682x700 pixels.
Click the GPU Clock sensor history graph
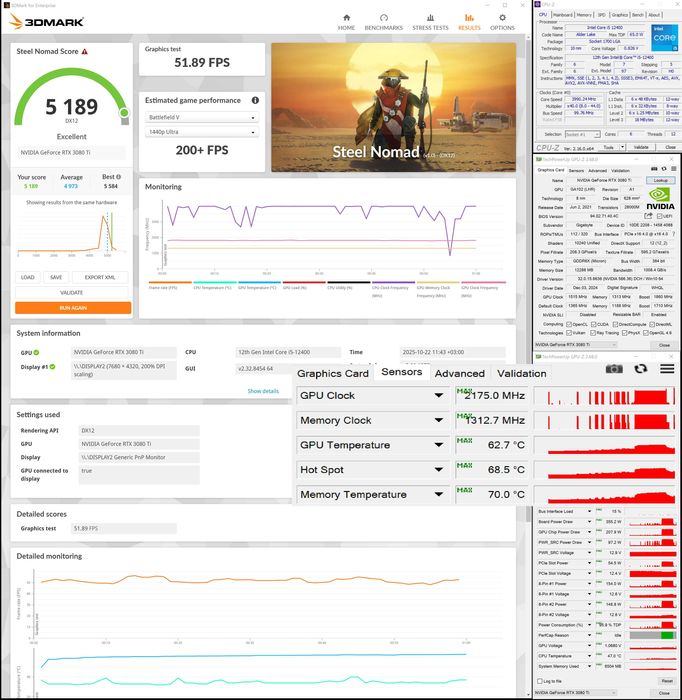click(606, 396)
